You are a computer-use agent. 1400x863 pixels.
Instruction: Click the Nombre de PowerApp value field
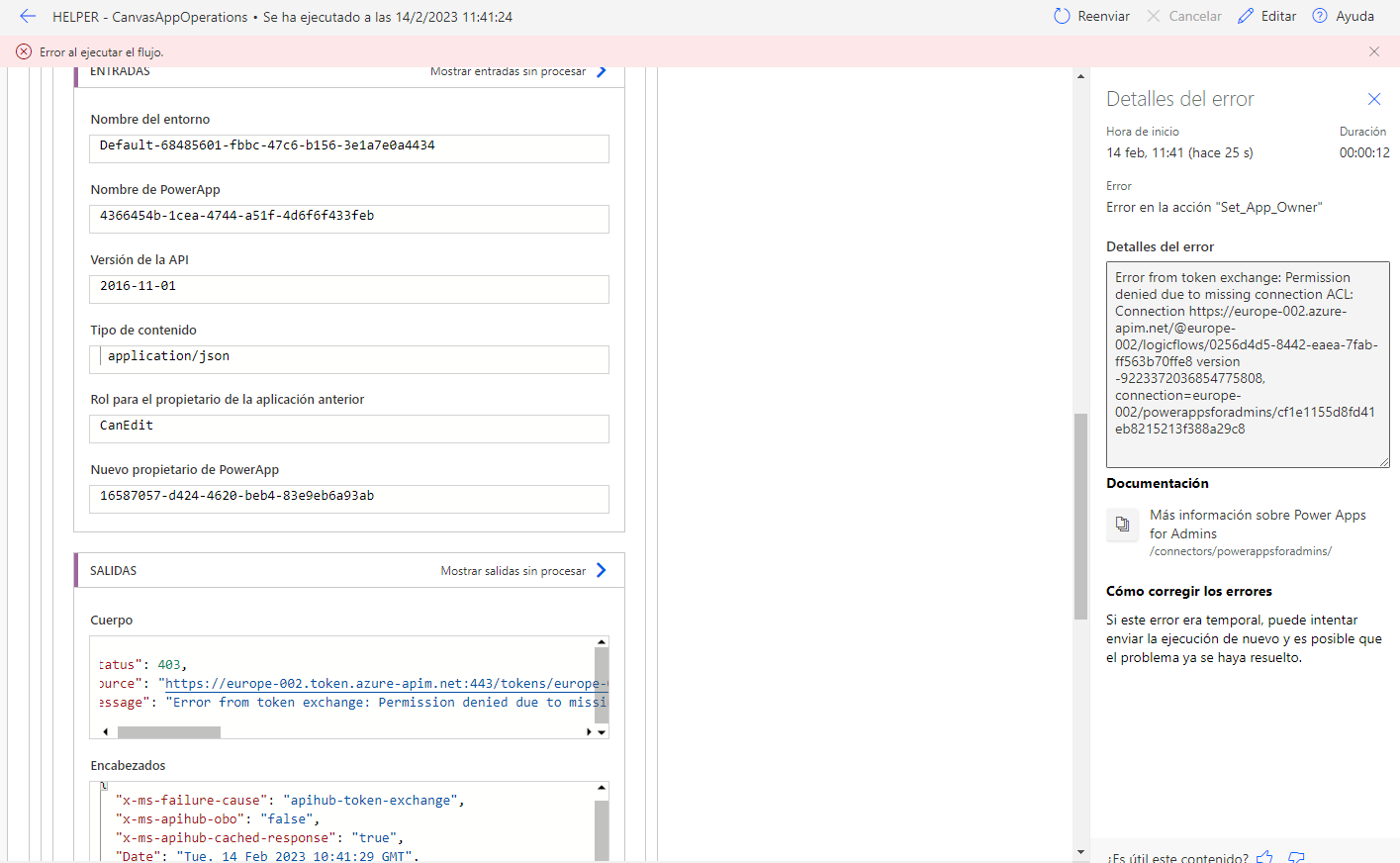pyautogui.click(x=349, y=219)
